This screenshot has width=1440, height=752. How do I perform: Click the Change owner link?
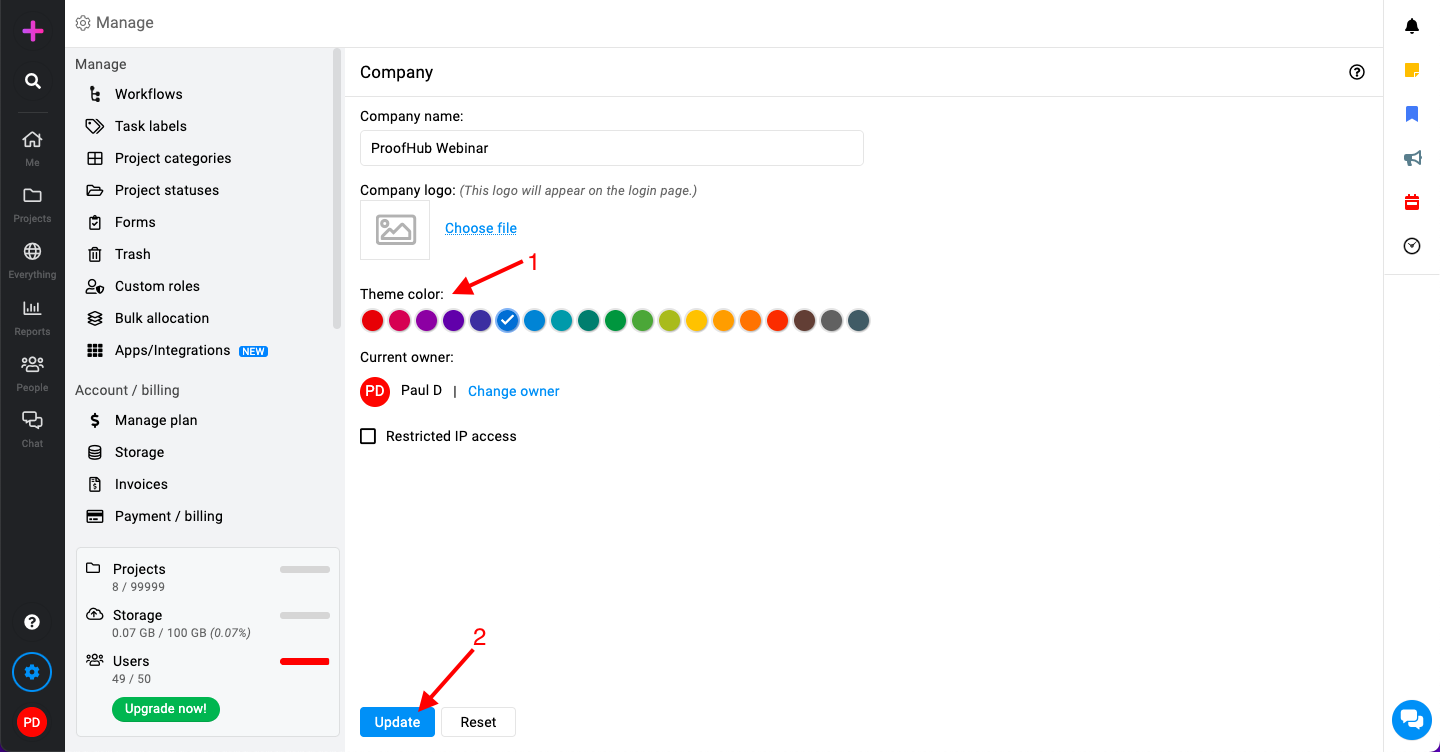click(x=514, y=391)
